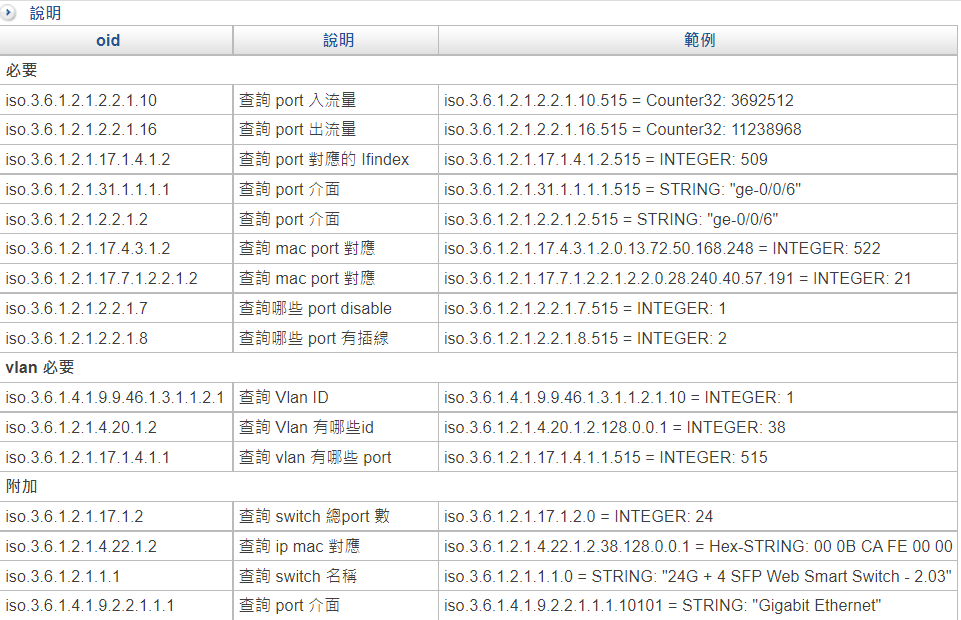This screenshot has width=961, height=620.
Task: Click the 範例 column header
Action: click(x=698, y=41)
